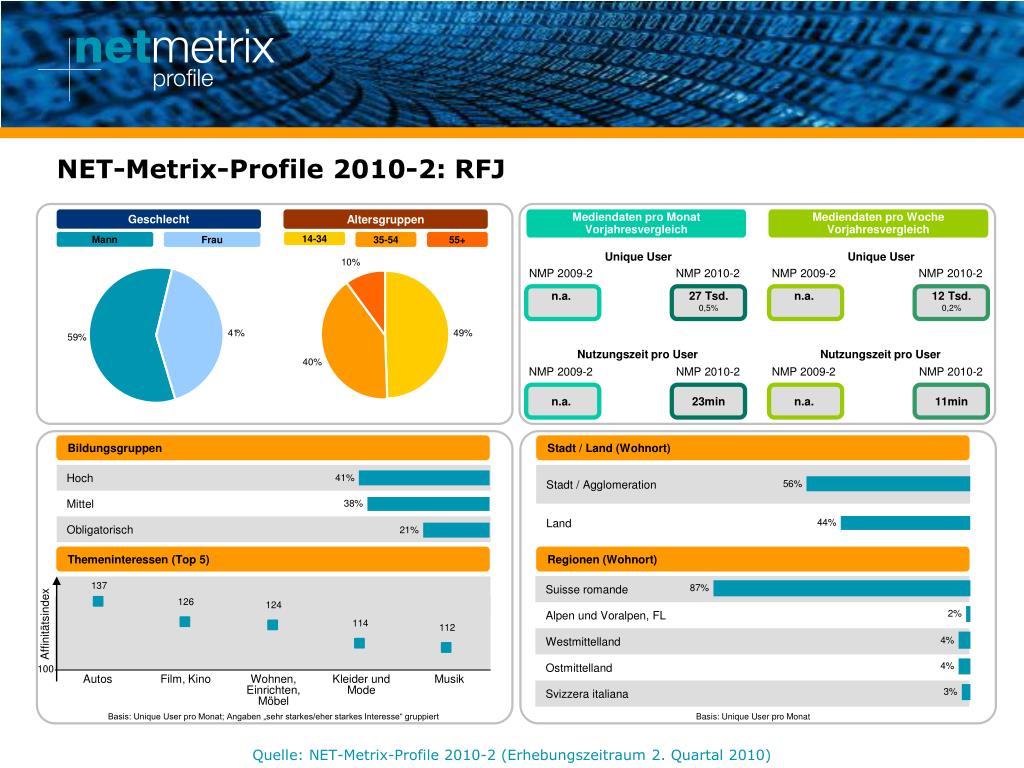
Task: Select the Altersgruppen header label
Action: [x=385, y=219]
